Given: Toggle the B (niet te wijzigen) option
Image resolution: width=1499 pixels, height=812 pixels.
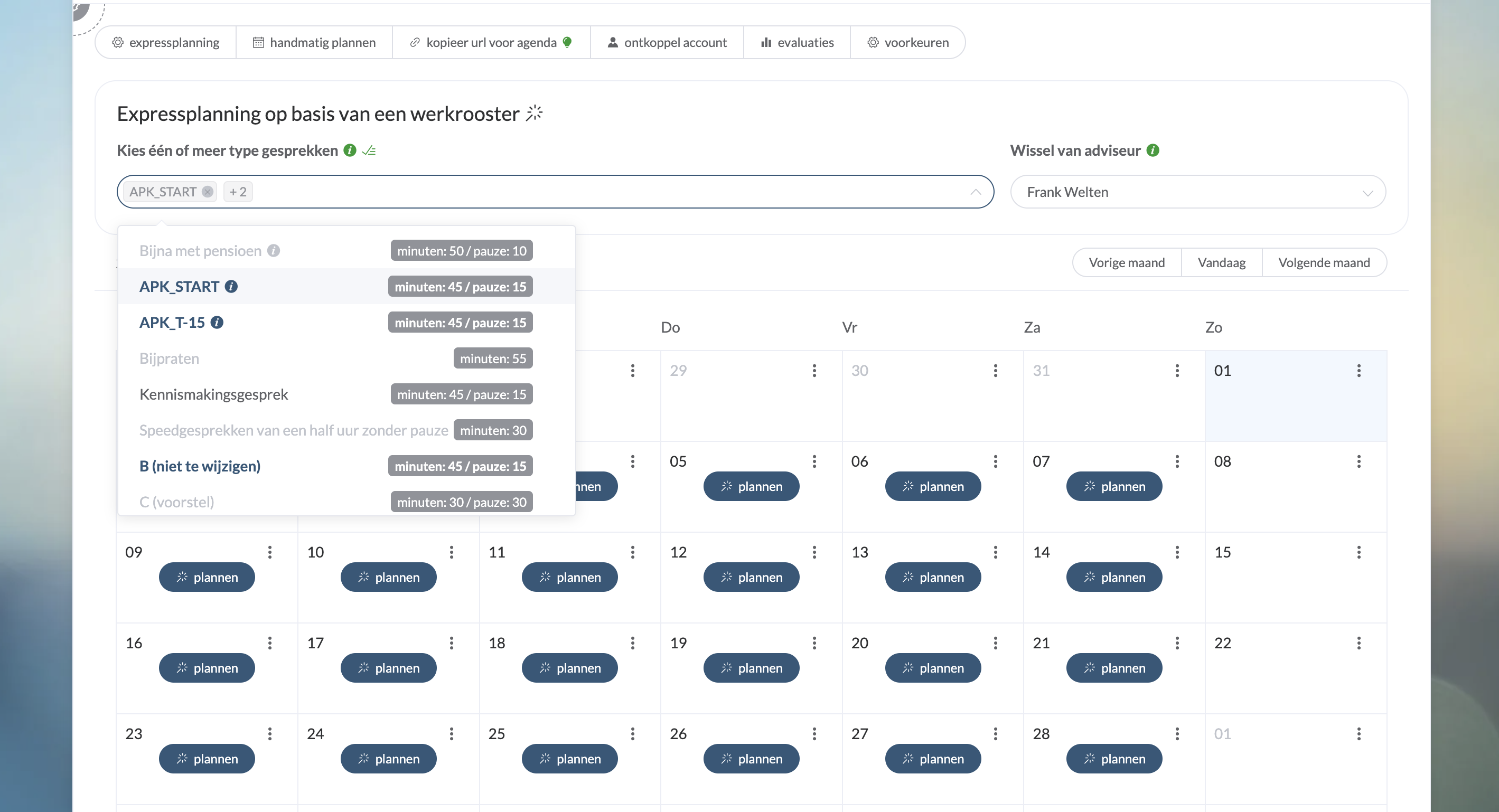Looking at the screenshot, I should pos(200,467).
